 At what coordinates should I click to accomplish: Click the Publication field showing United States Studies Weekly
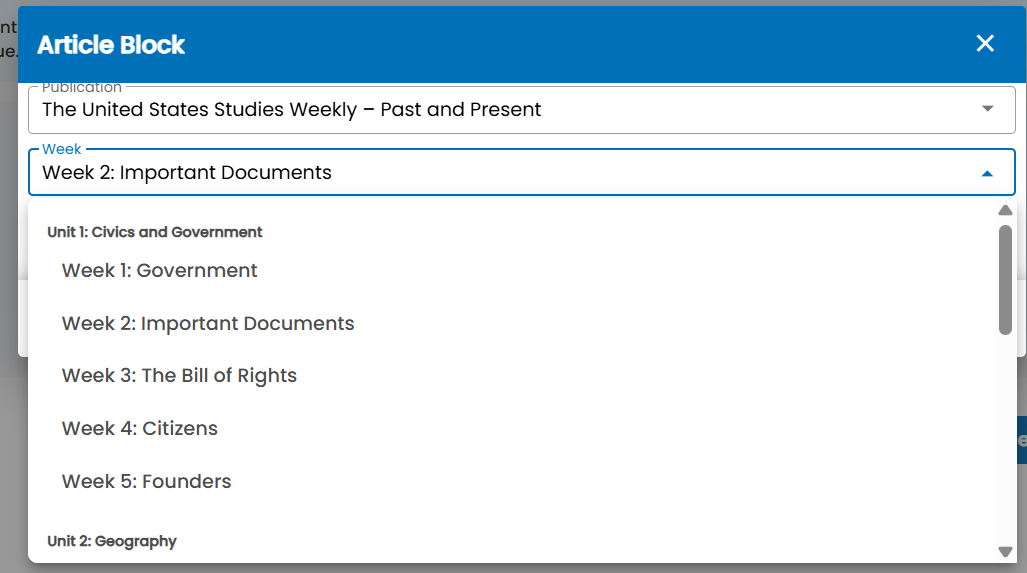[521, 109]
